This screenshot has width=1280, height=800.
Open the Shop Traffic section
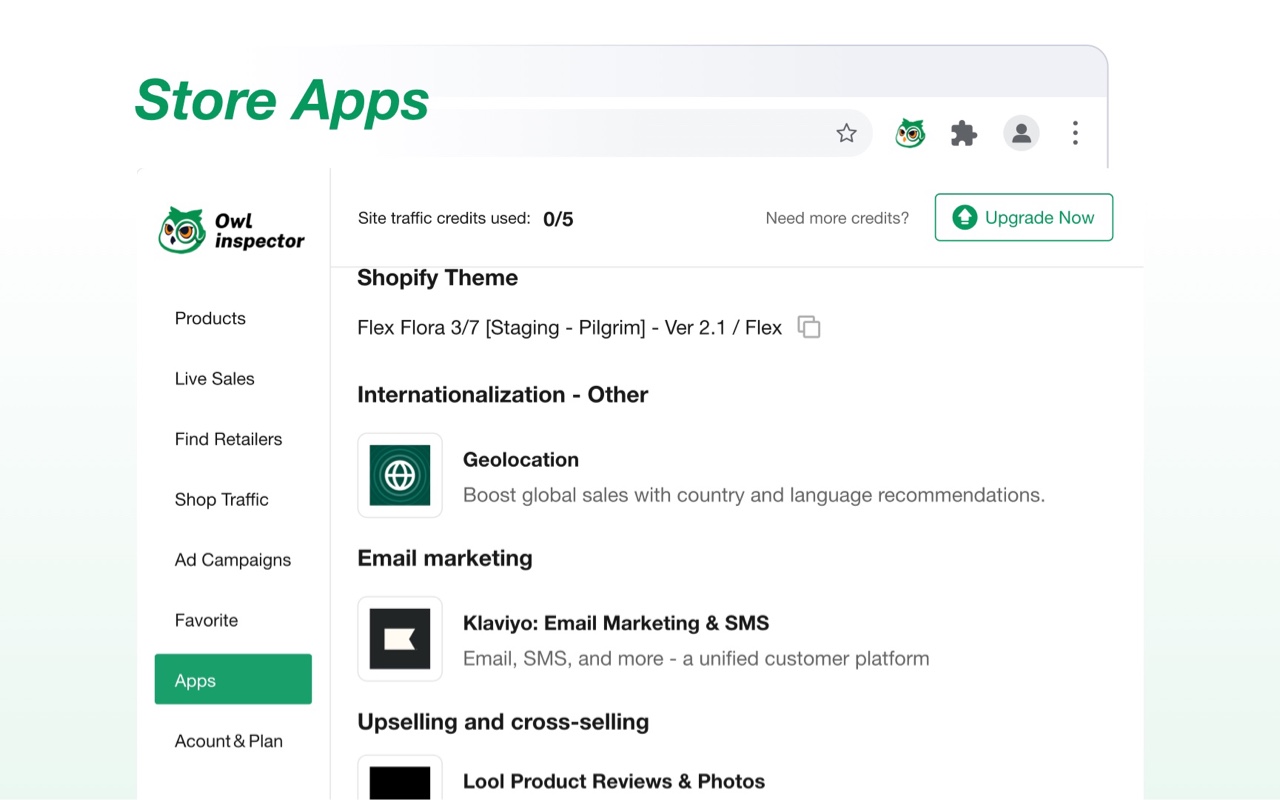222,499
